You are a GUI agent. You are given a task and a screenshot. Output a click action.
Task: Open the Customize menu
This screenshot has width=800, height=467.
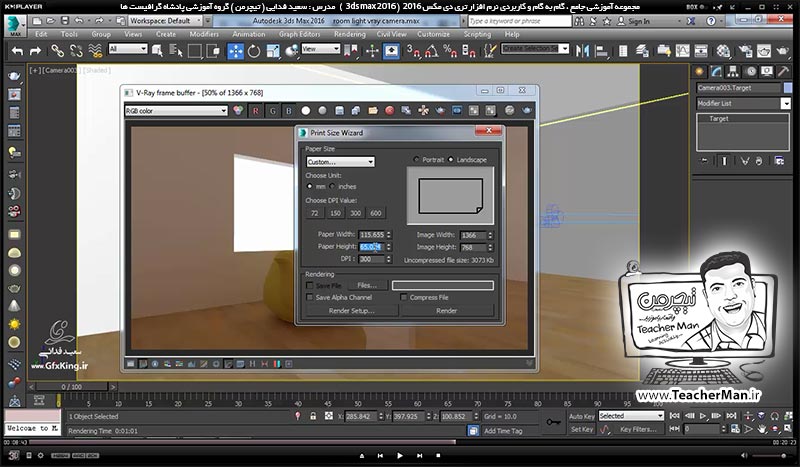[x=434, y=34]
